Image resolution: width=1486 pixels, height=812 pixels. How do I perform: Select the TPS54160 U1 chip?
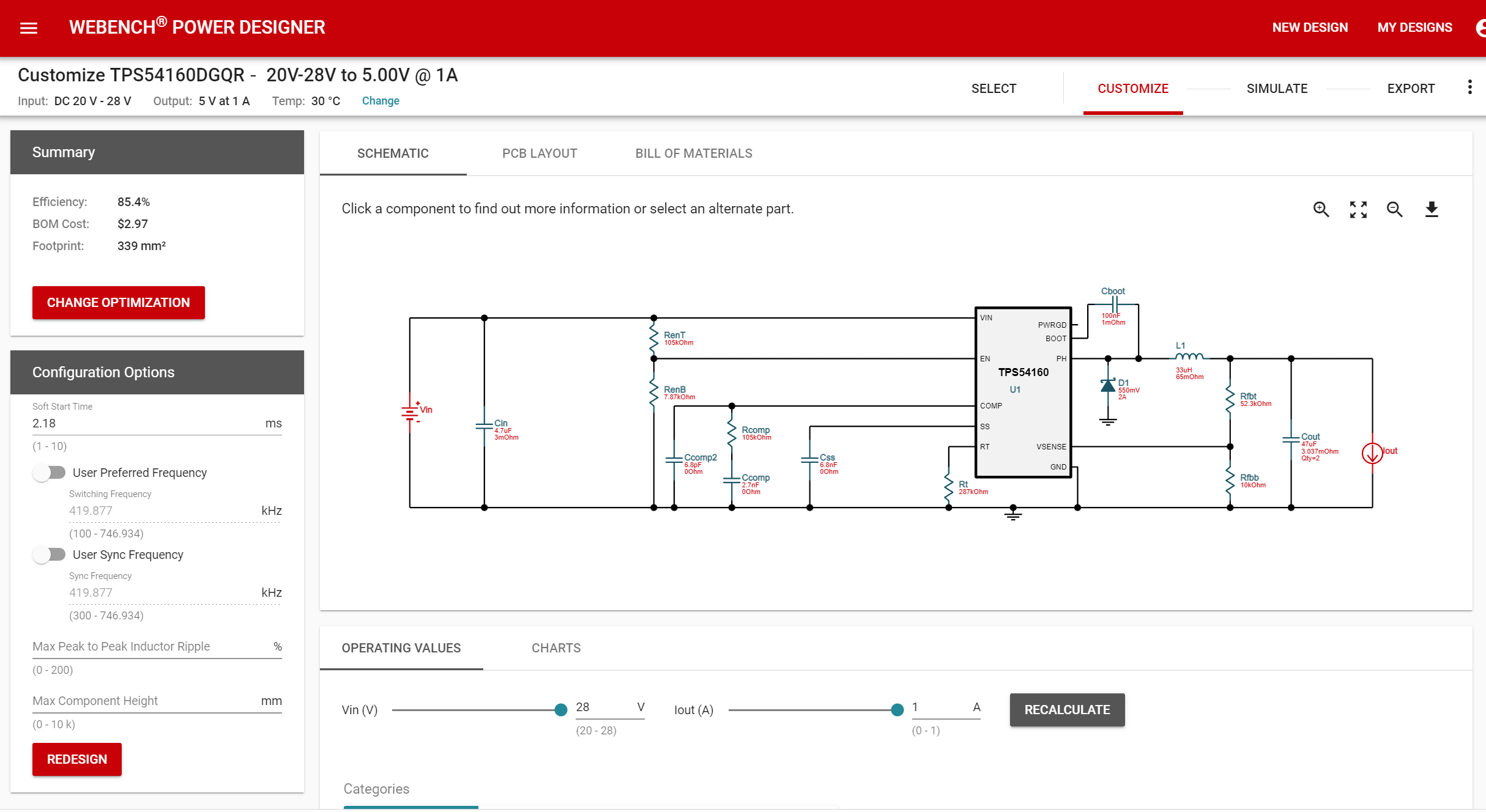point(1023,392)
